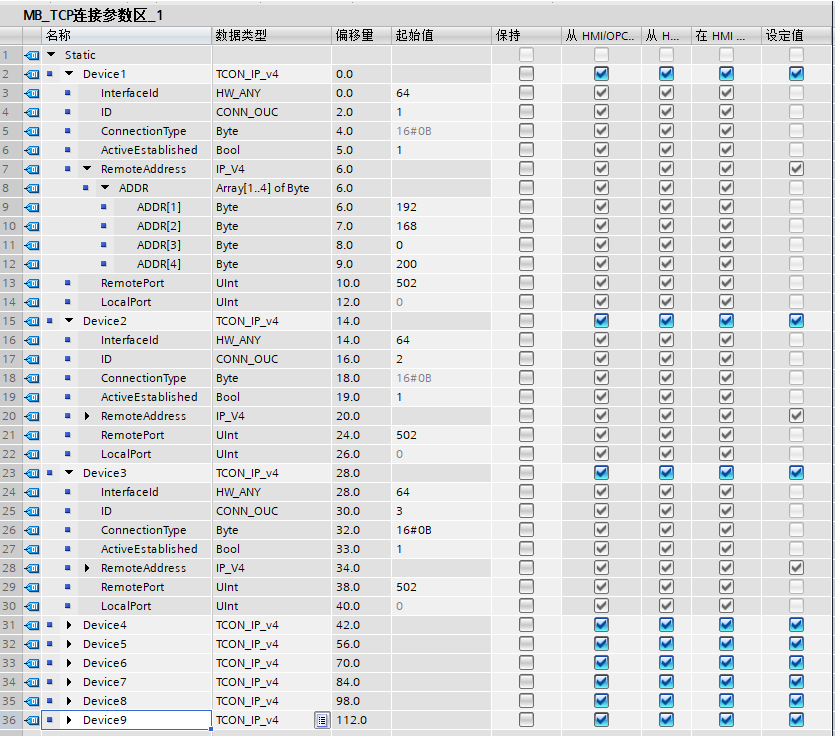Viewport: 835px width, 736px height.
Task: Click the tag icon in row 31 Device4
Action: [x=32, y=625]
